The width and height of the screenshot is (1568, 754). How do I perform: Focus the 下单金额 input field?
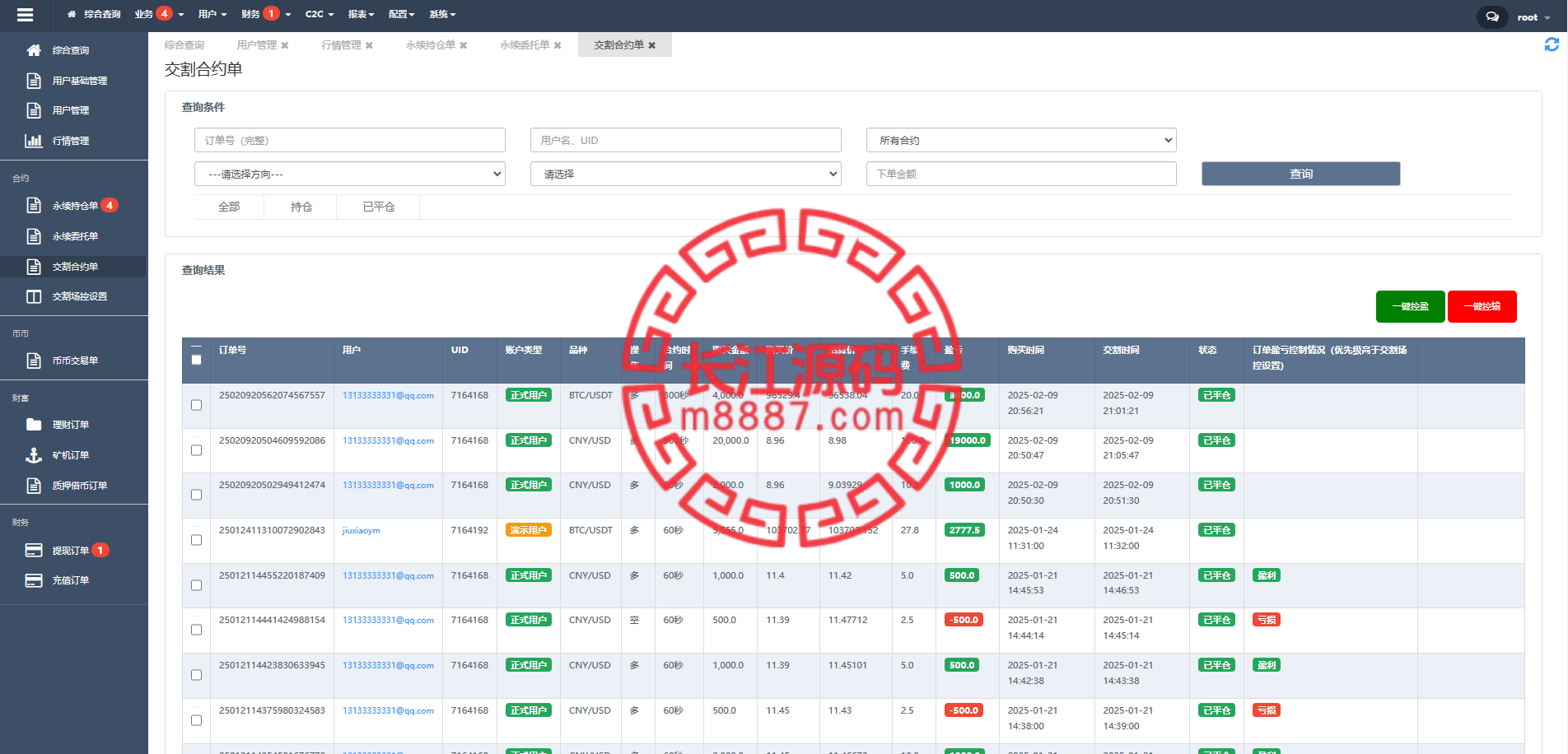pos(1021,174)
